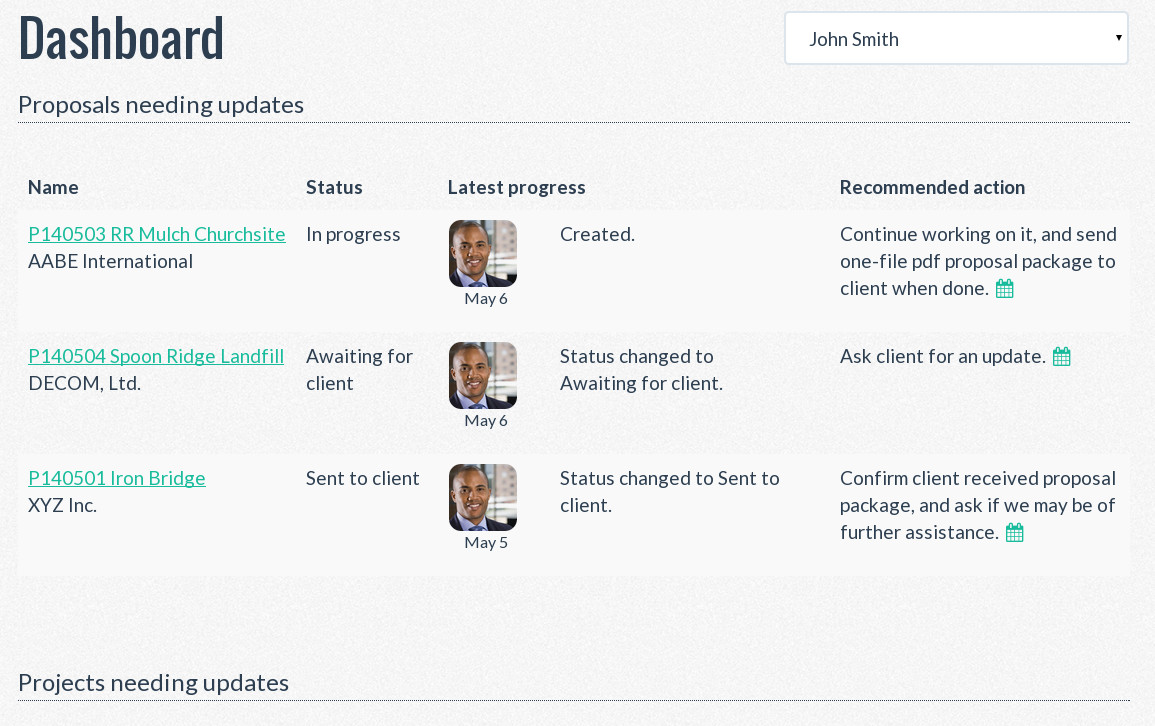Click the avatar photo in the Iron Bridge row
This screenshot has height=726, width=1155.
pos(483,498)
